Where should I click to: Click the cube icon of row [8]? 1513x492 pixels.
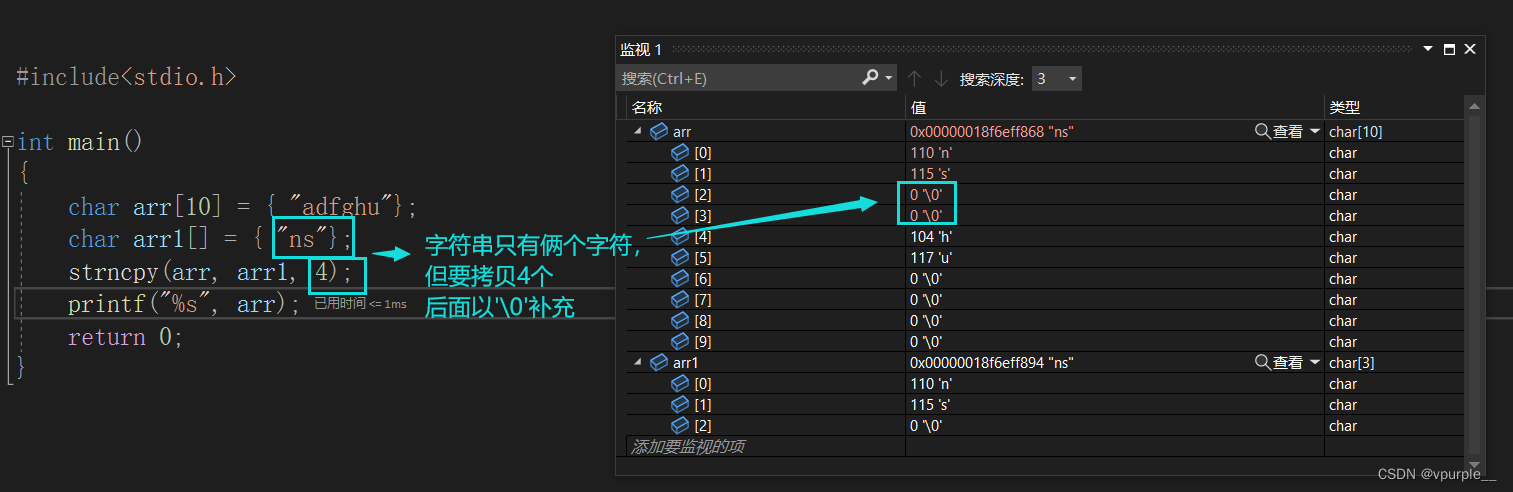point(680,320)
